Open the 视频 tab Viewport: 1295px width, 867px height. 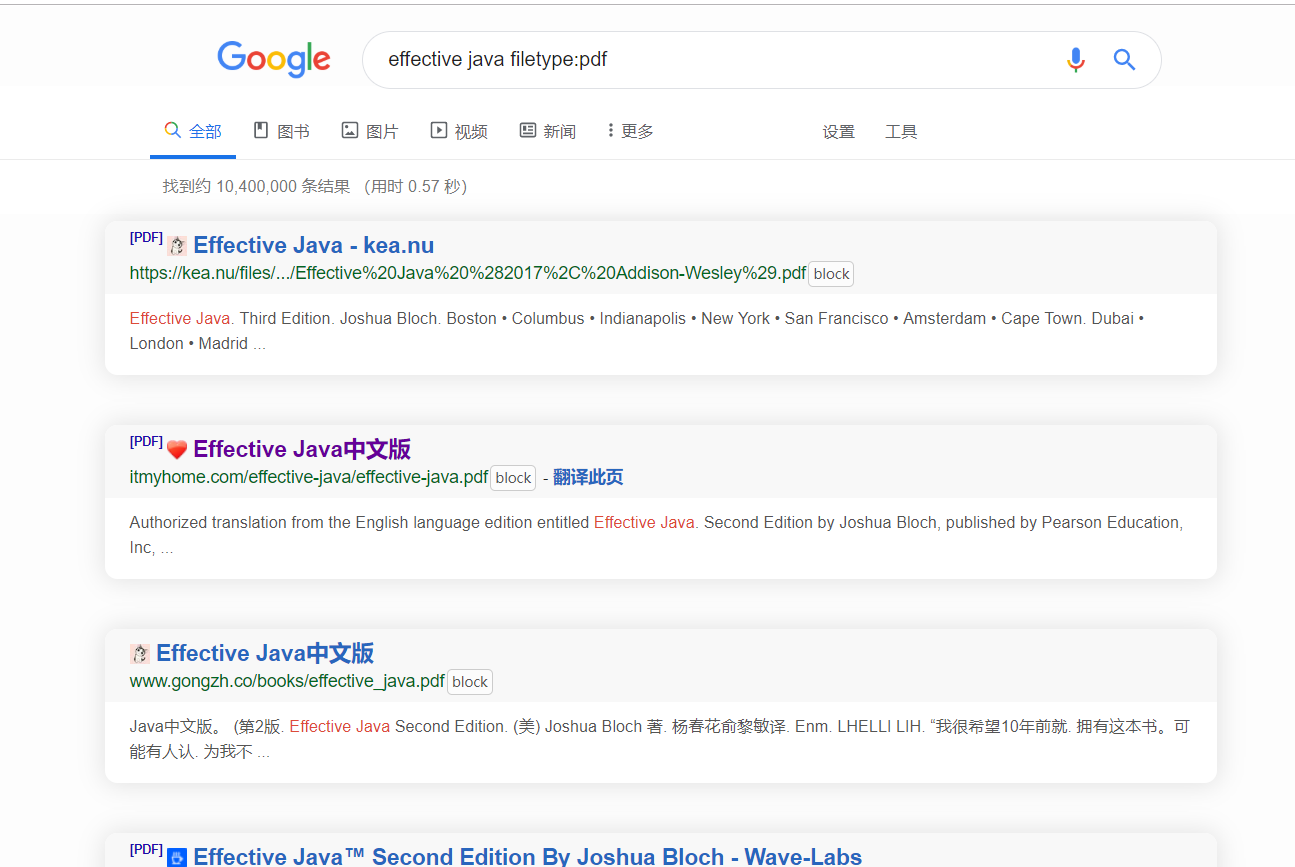tap(459, 131)
